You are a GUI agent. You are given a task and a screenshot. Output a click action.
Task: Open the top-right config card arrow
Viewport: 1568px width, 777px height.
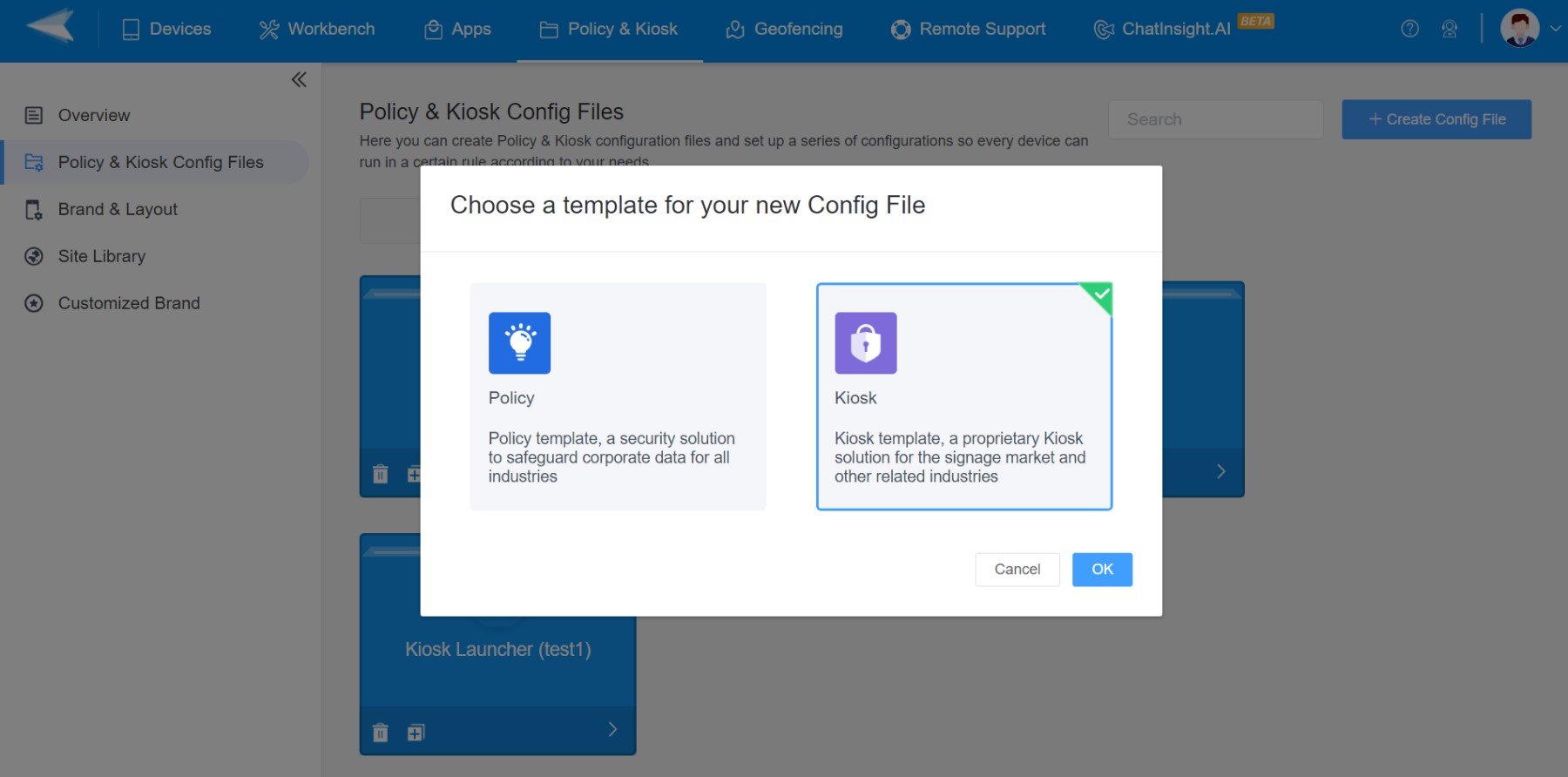click(1221, 471)
